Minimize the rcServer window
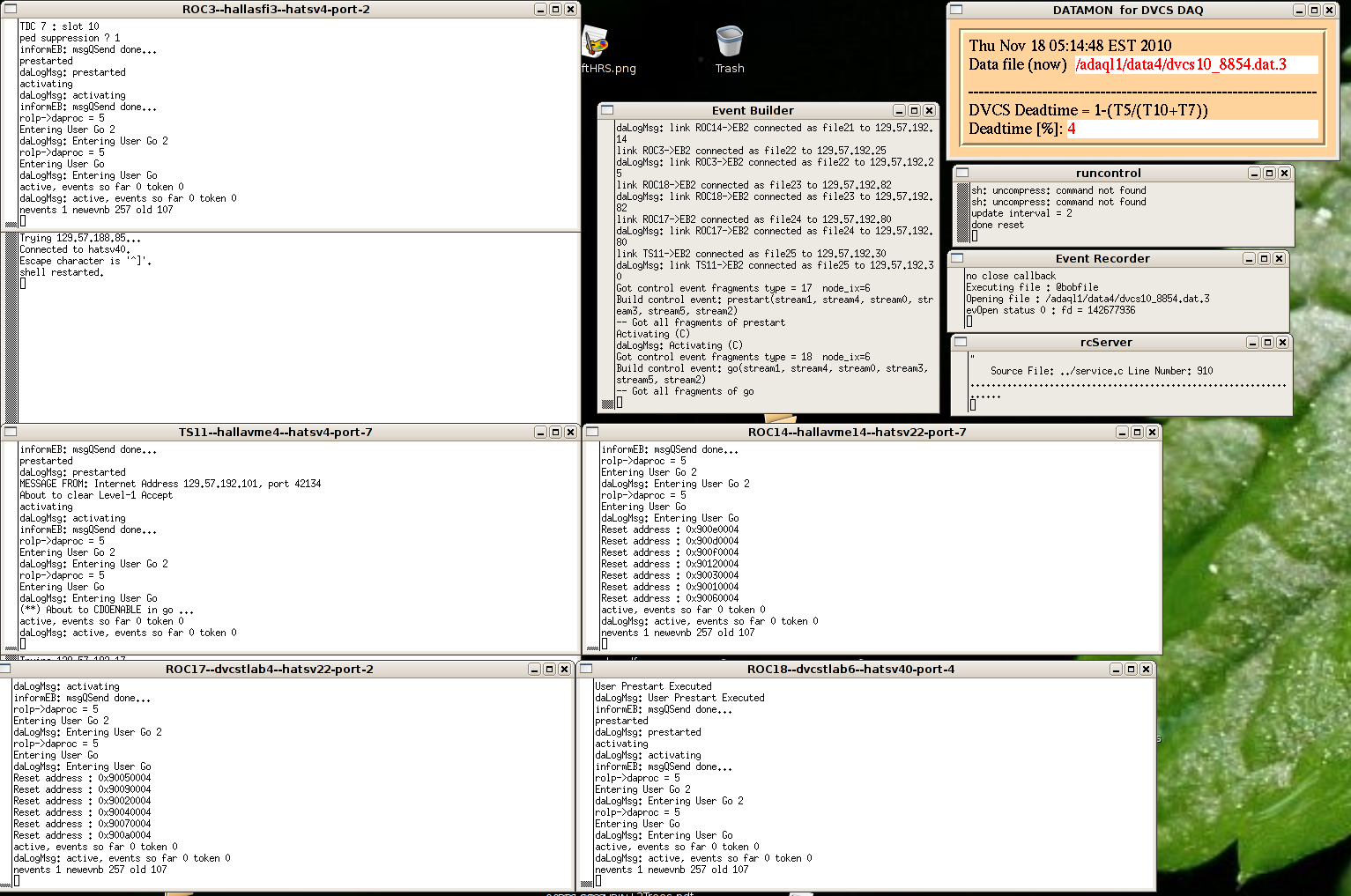The image size is (1351, 896). tap(1252, 343)
